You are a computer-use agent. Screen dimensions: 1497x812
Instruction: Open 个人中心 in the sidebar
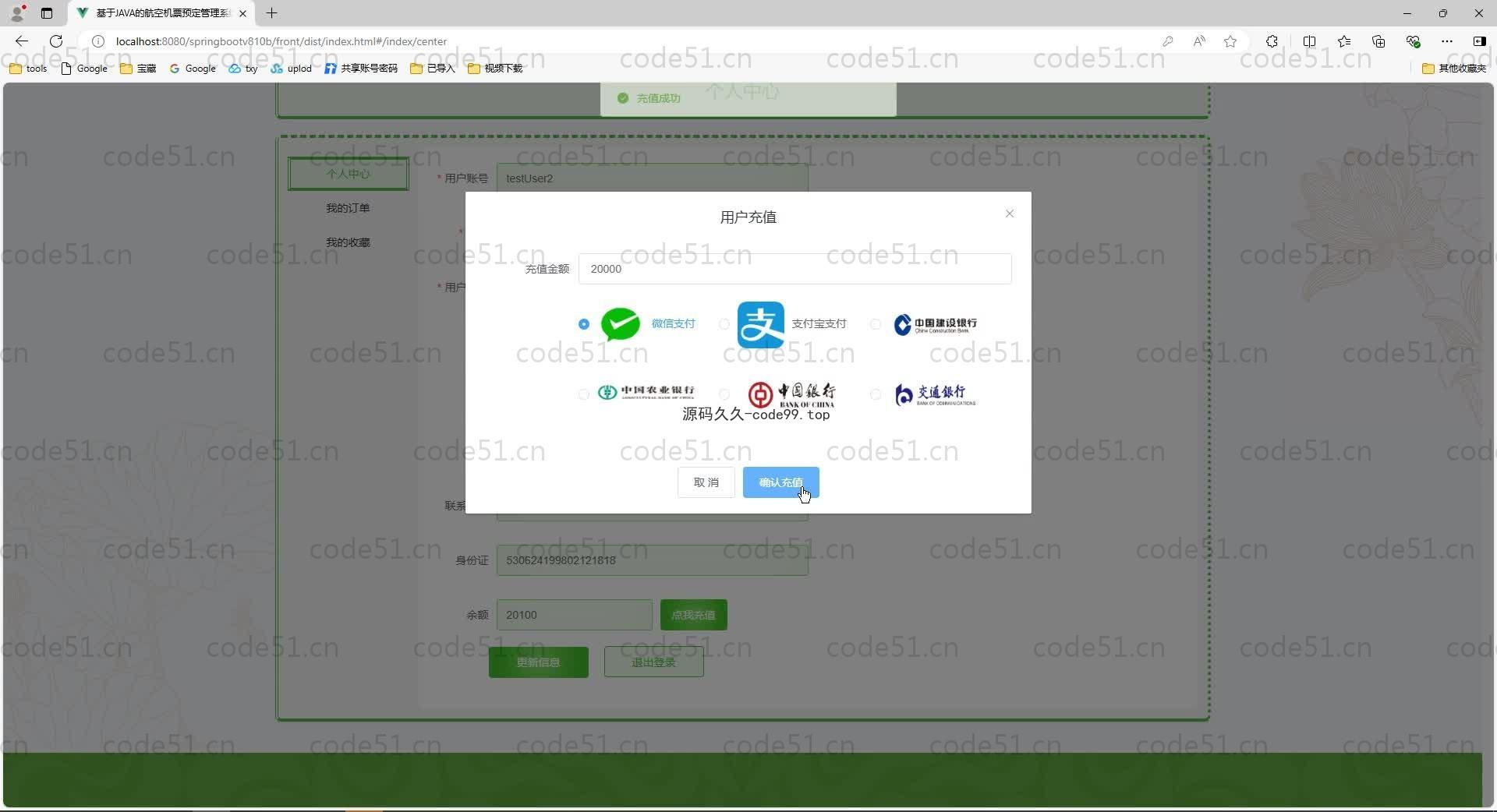click(x=349, y=174)
